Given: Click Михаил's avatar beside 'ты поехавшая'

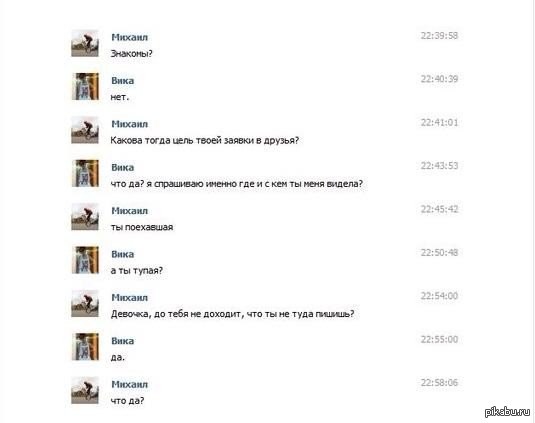Looking at the screenshot, I should tap(85, 217).
